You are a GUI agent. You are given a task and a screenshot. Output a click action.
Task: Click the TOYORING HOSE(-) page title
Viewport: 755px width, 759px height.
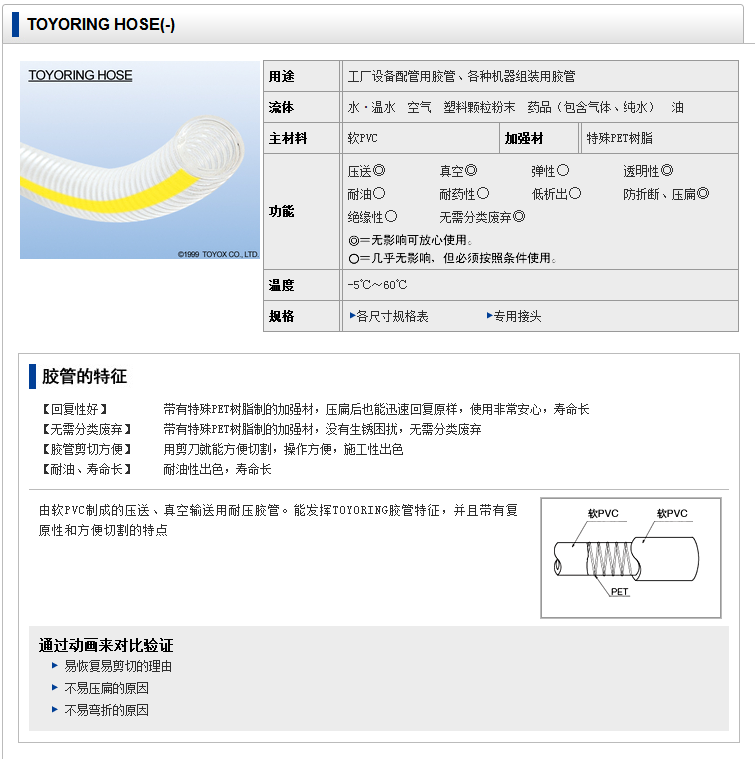pos(101,24)
